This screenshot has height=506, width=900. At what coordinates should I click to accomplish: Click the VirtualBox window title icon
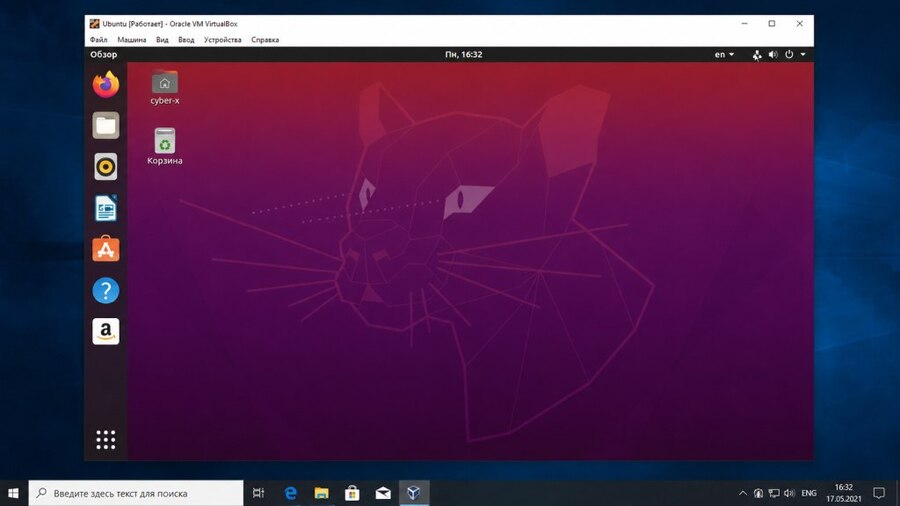click(94, 24)
